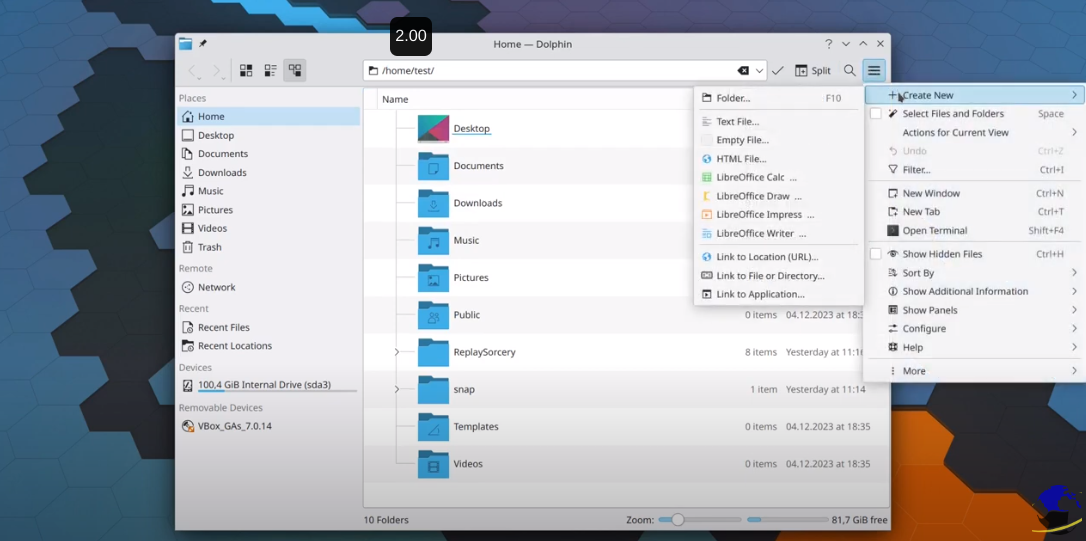Switch to Compact view mode

coord(270,71)
